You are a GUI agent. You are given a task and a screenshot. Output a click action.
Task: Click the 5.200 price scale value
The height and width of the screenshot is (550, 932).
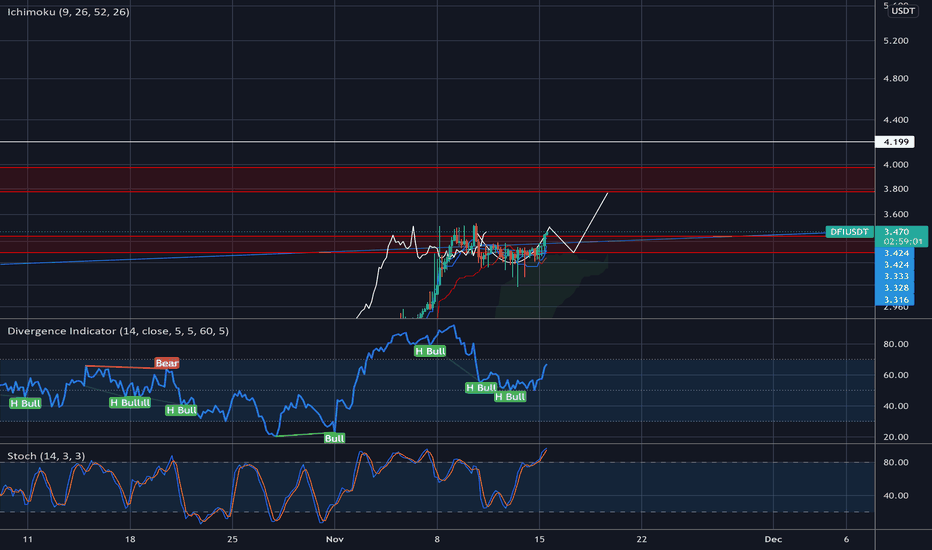[x=896, y=41]
